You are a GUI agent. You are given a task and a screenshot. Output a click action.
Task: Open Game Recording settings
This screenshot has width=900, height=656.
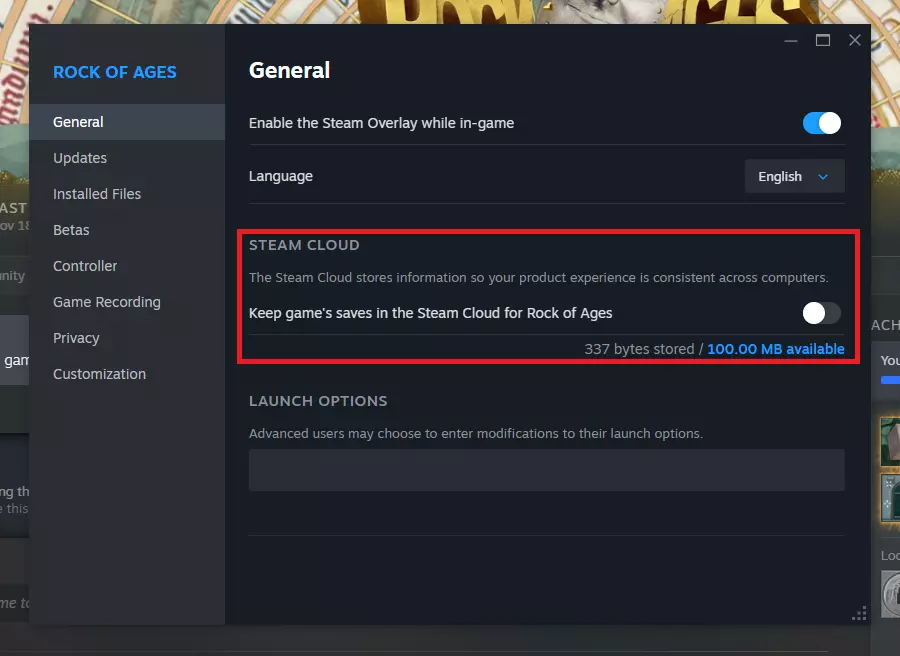(107, 302)
